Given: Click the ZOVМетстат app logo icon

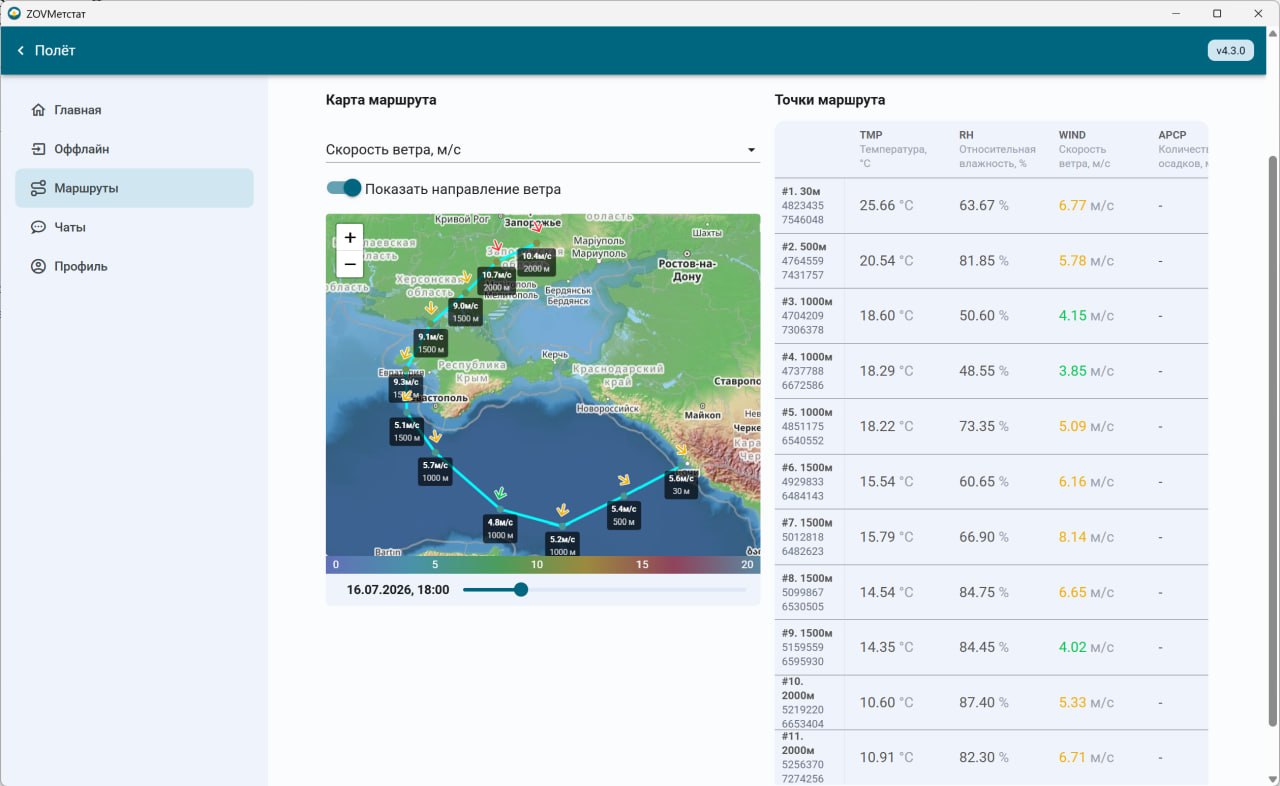Looking at the screenshot, I should click(14, 13).
